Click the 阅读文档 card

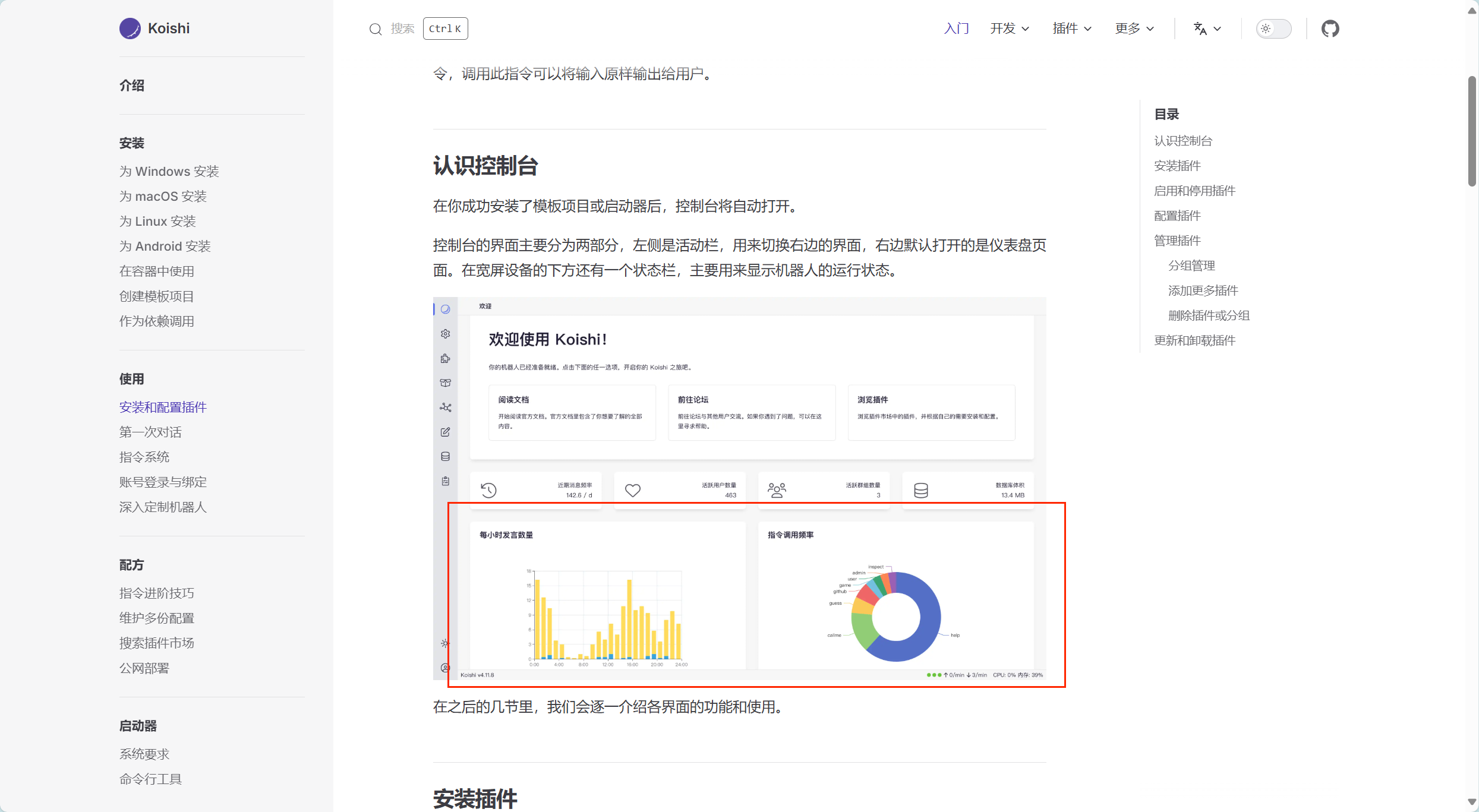[x=572, y=413]
